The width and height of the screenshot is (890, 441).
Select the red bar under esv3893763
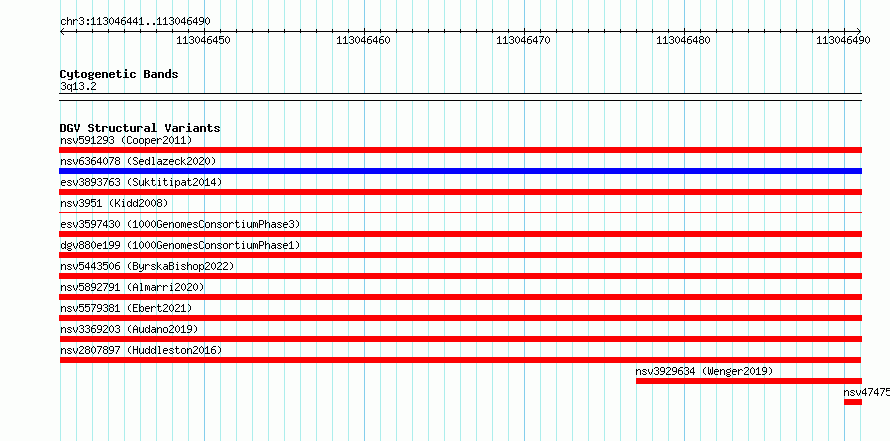tap(460, 192)
